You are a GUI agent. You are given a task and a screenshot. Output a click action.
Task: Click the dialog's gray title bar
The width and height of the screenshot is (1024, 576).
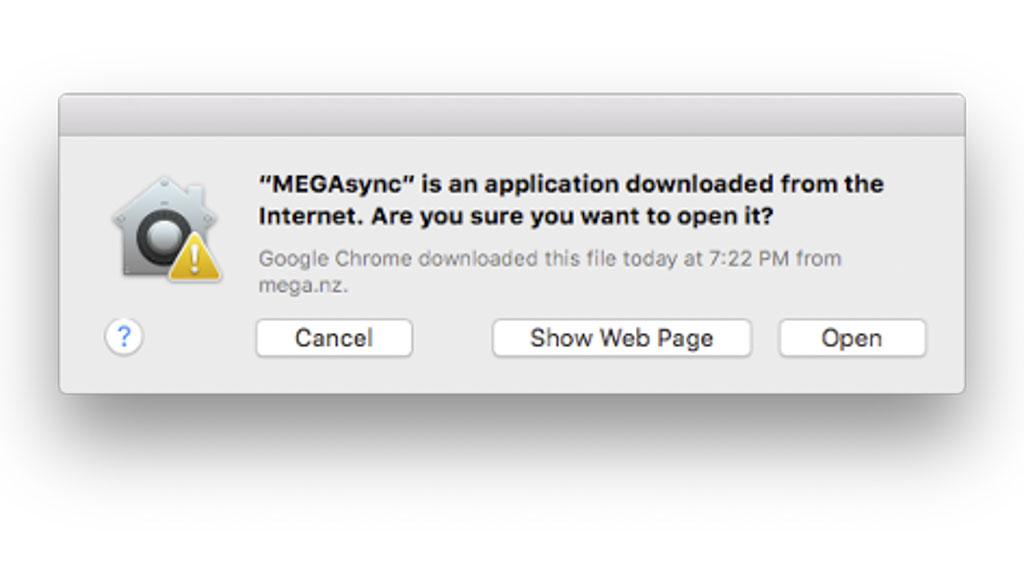click(x=512, y=115)
